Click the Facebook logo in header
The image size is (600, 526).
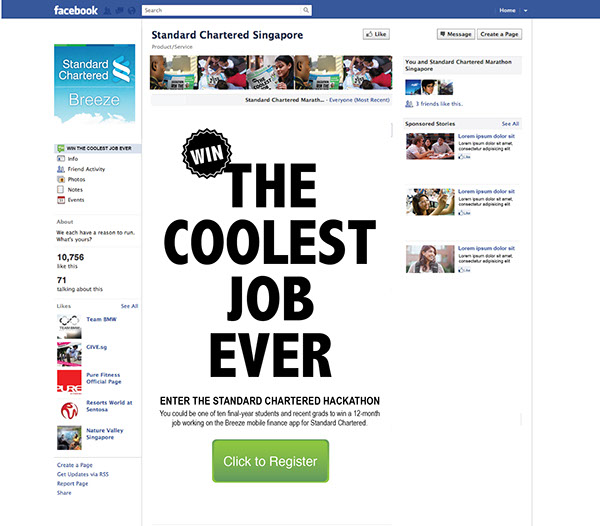(x=75, y=10)
